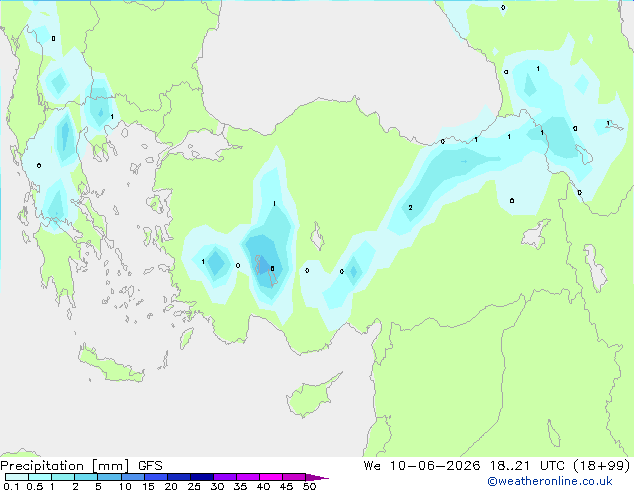Click the legend label '0.1'

pyautogui.click(x=11, y=486)
